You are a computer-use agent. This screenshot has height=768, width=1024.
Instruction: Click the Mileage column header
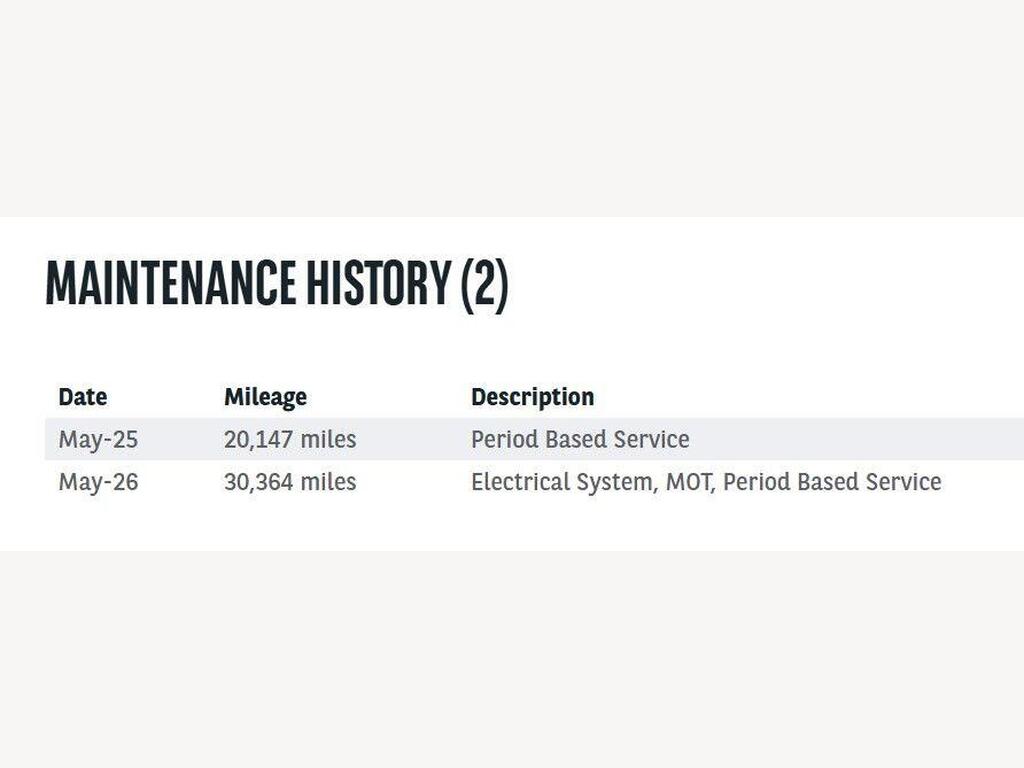[265, 398]
